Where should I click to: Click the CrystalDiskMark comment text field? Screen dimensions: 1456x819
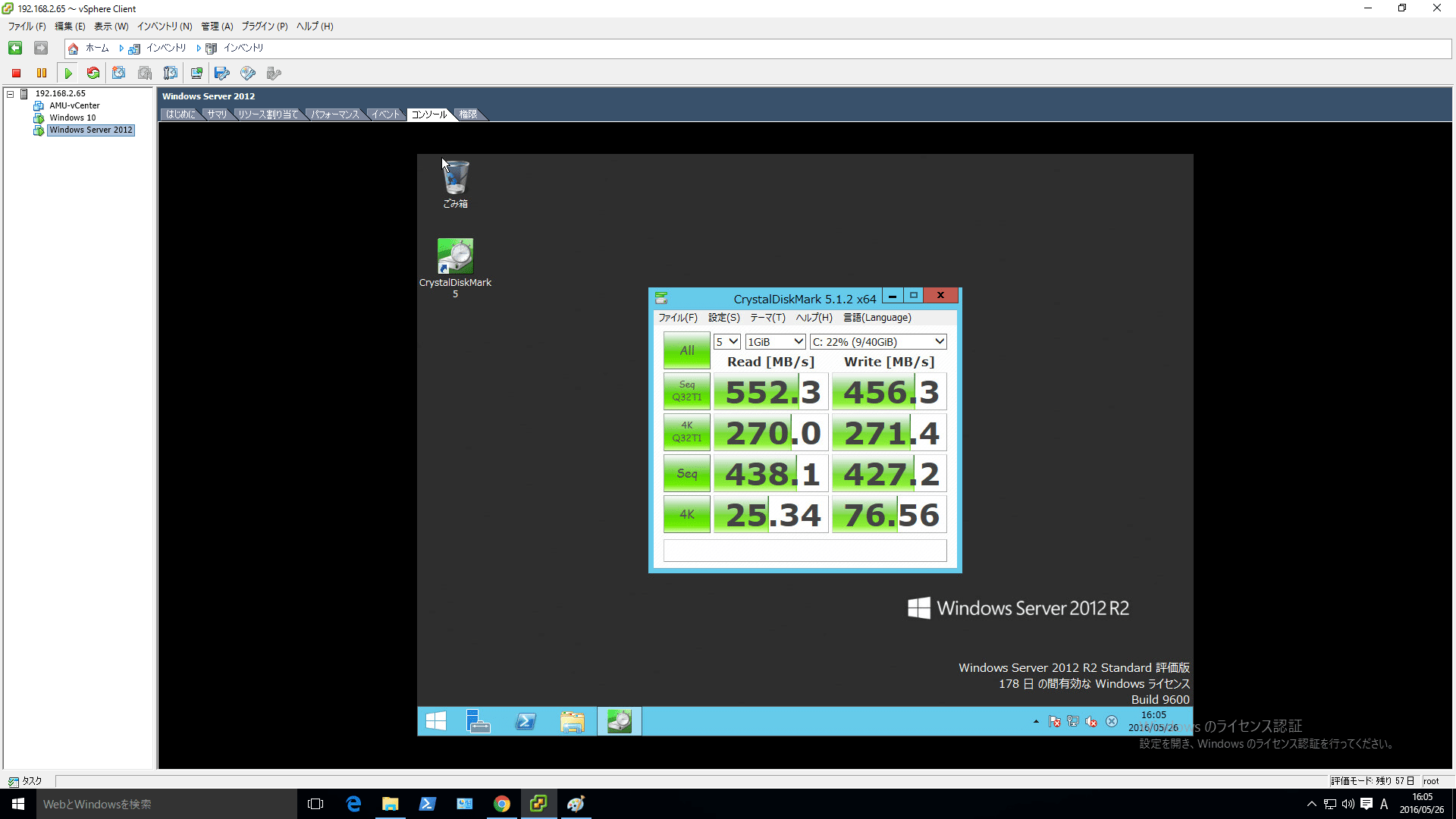[x=805, y=550]
